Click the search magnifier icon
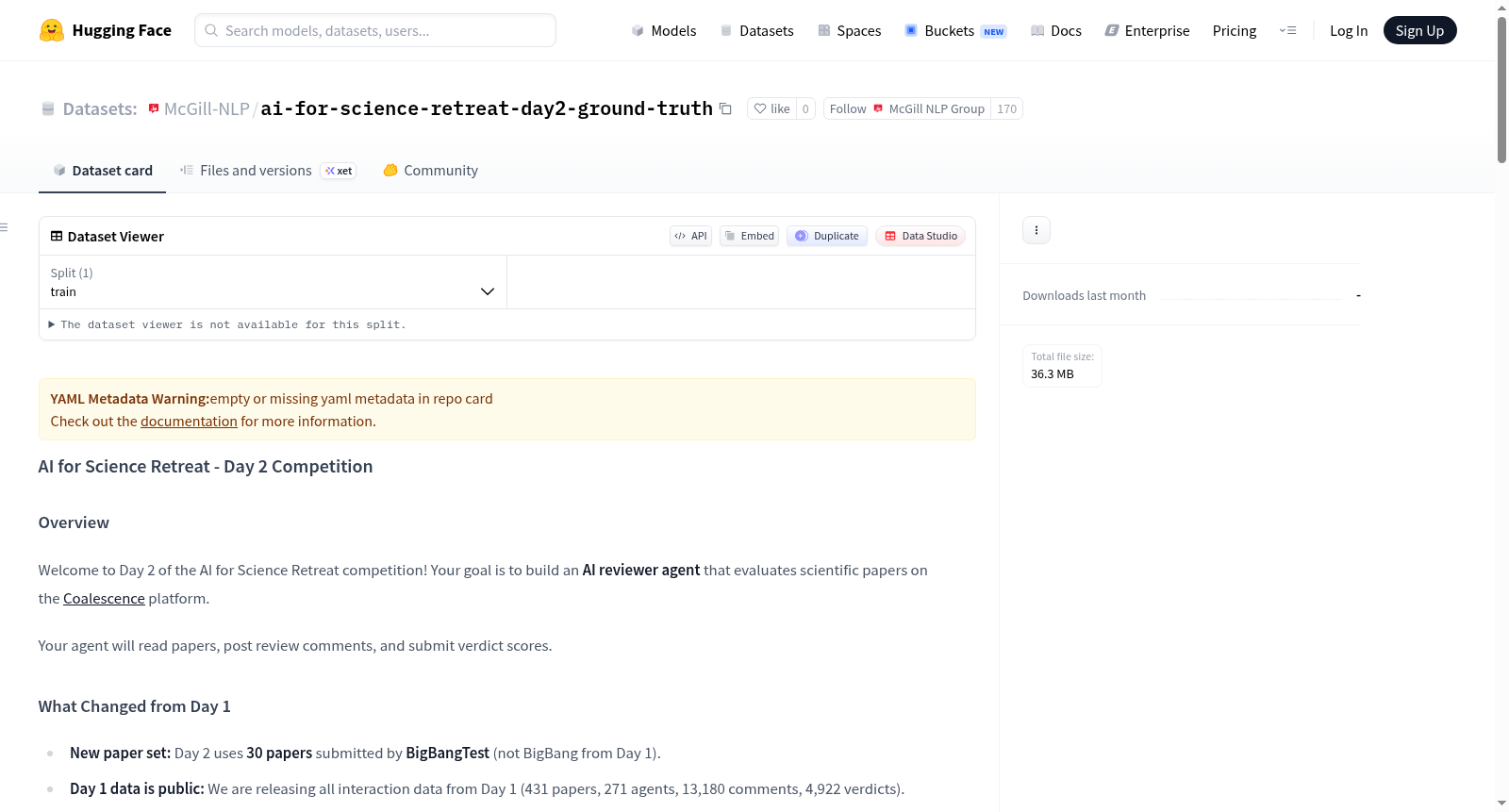The width and height of the screenshot is (1509, 812). click(x=212, y=30)
